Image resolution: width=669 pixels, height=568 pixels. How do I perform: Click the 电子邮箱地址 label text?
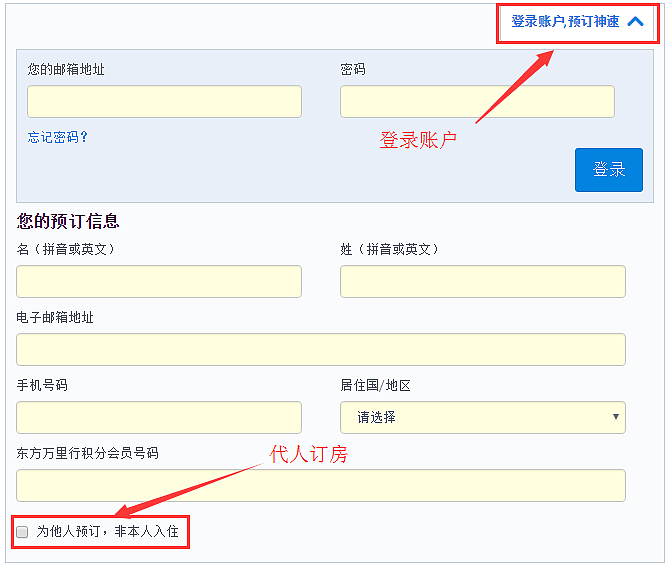[x=55, y=317]
